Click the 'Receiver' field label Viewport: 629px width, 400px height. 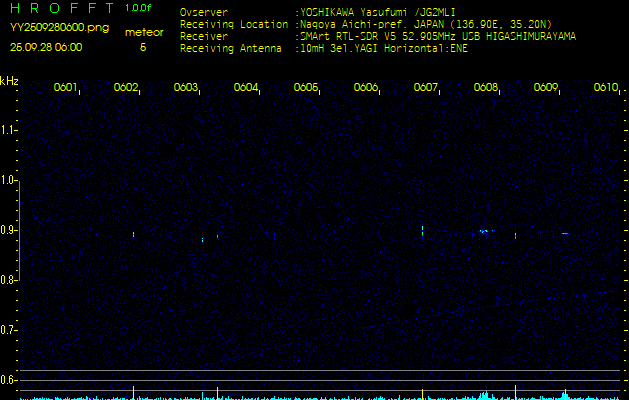(204, 37)
